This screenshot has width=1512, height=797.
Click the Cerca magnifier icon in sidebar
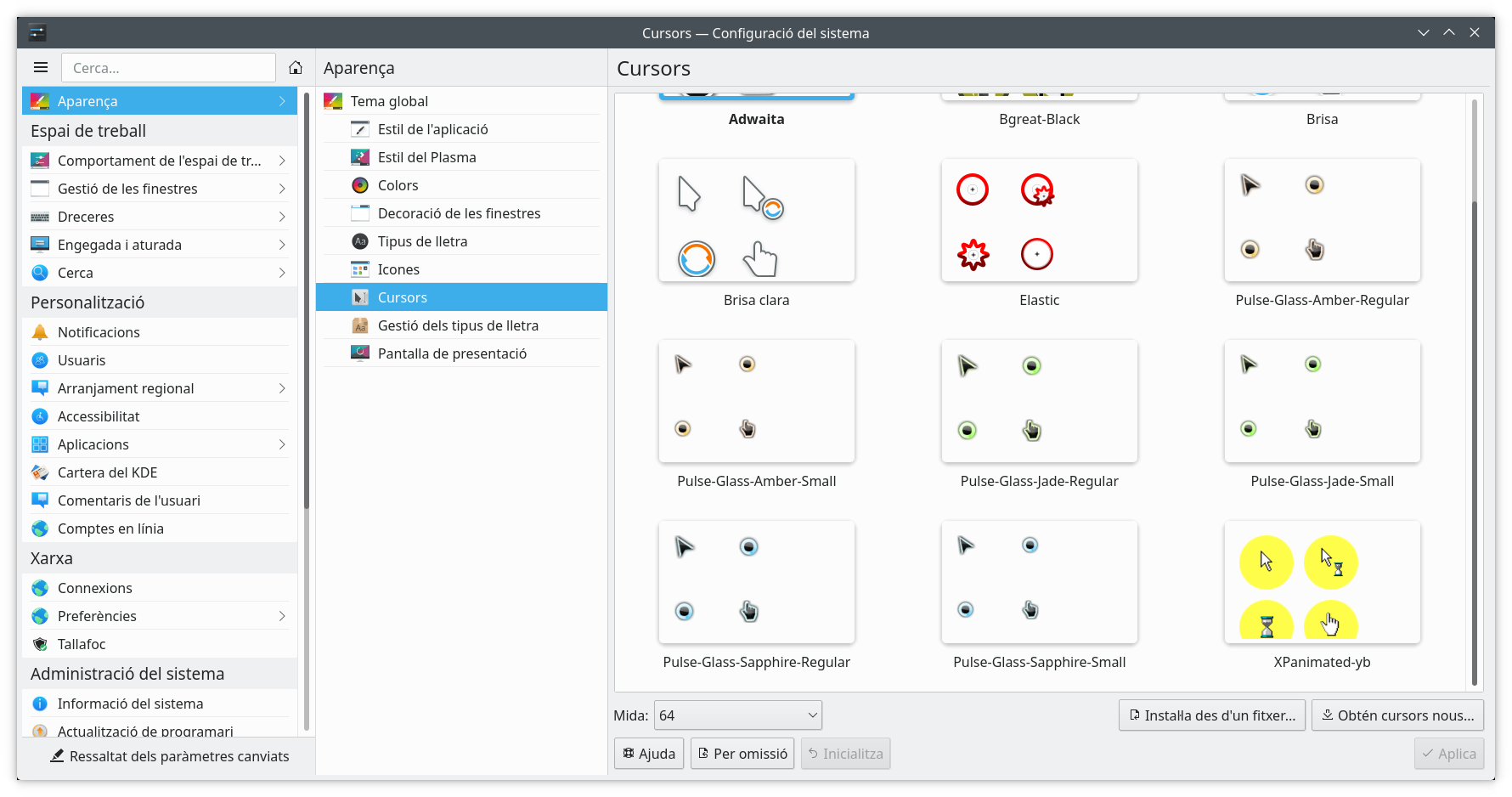tap(40, 273)
